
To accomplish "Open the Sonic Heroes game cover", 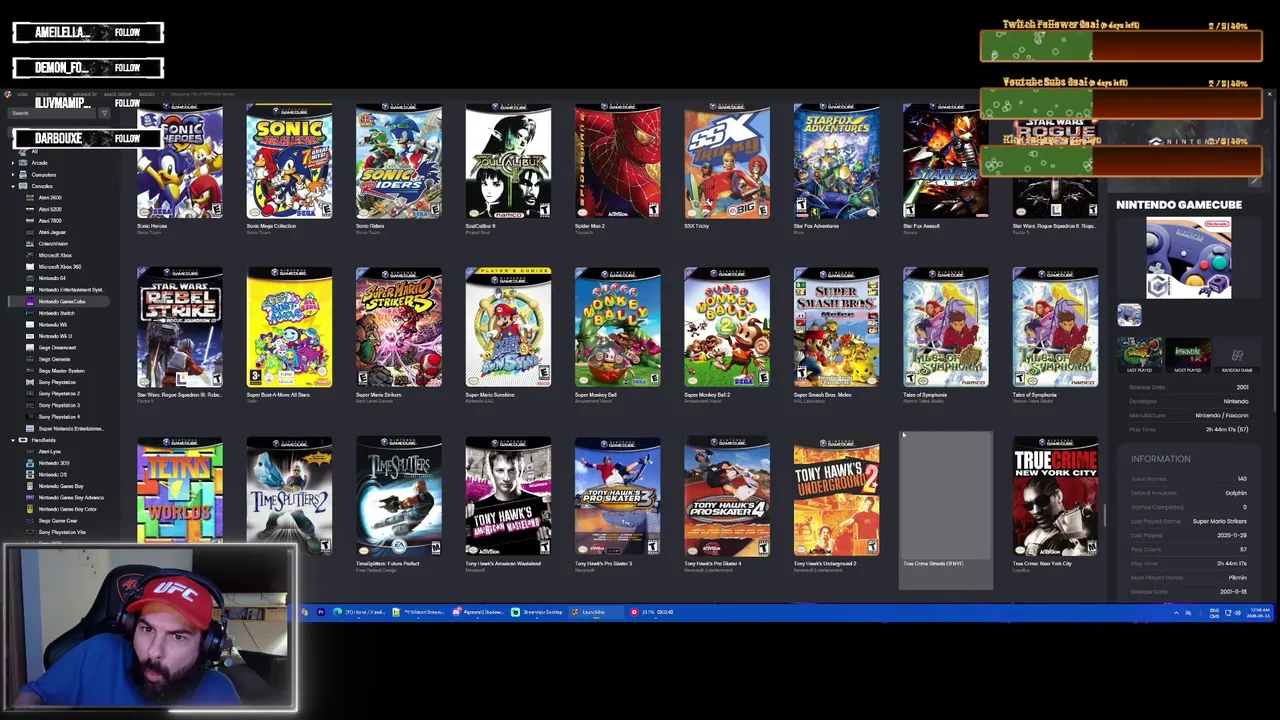I will (180, 161).
